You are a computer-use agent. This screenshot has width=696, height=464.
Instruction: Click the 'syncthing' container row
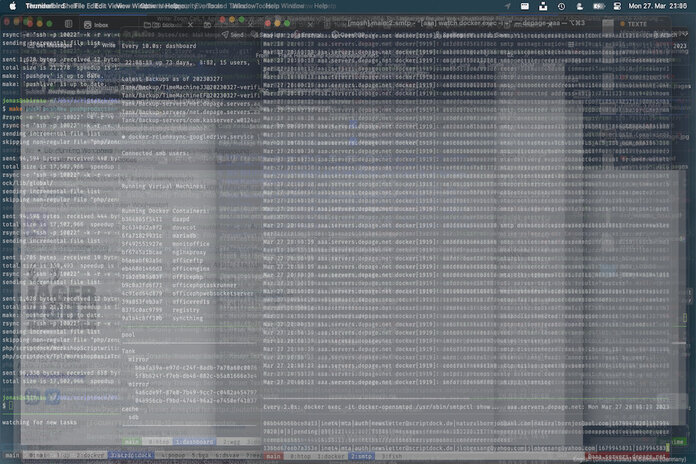(x=162, y=318)
